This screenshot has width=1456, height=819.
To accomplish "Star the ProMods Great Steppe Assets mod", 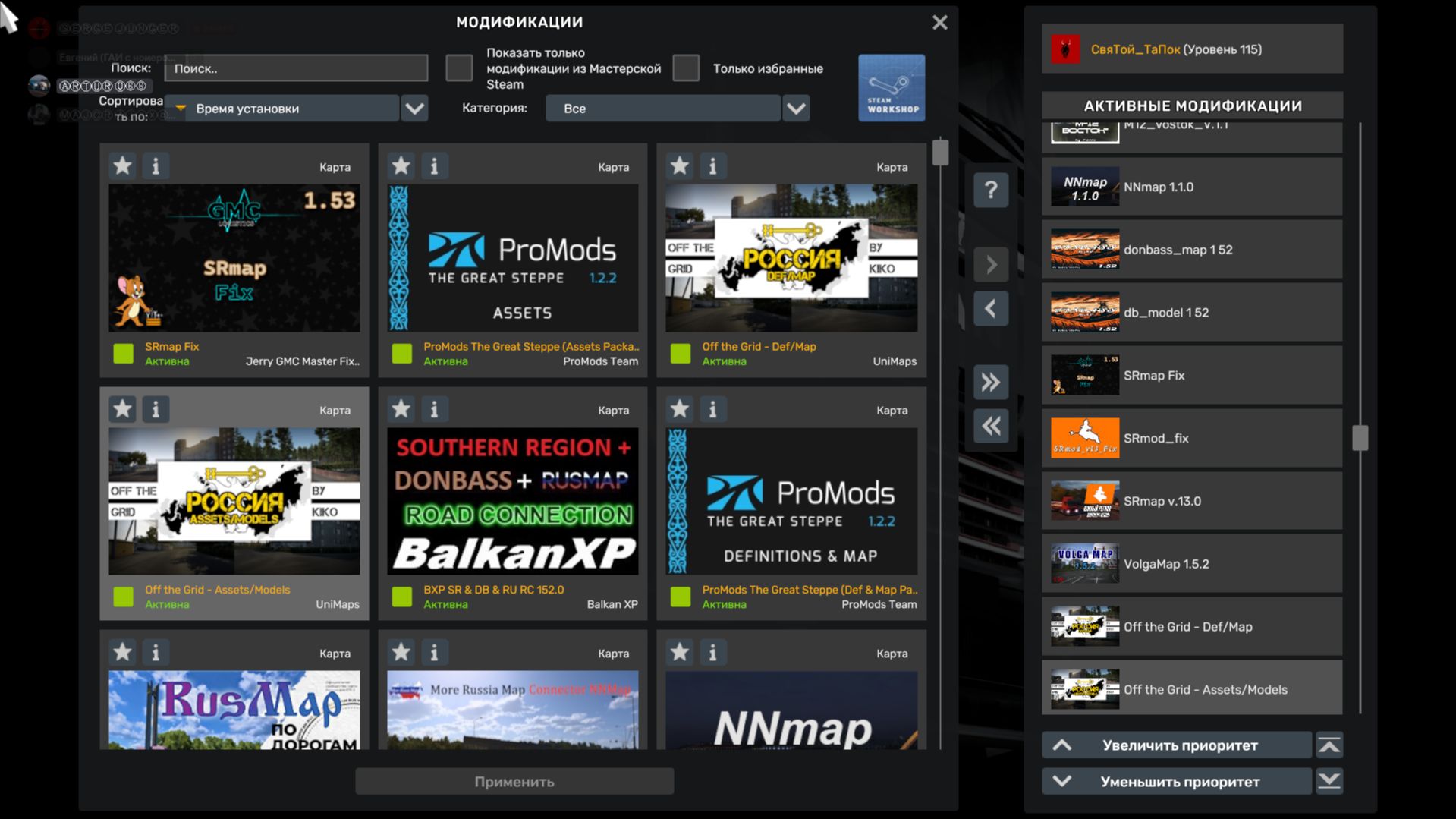I will (x=401, y=165).
